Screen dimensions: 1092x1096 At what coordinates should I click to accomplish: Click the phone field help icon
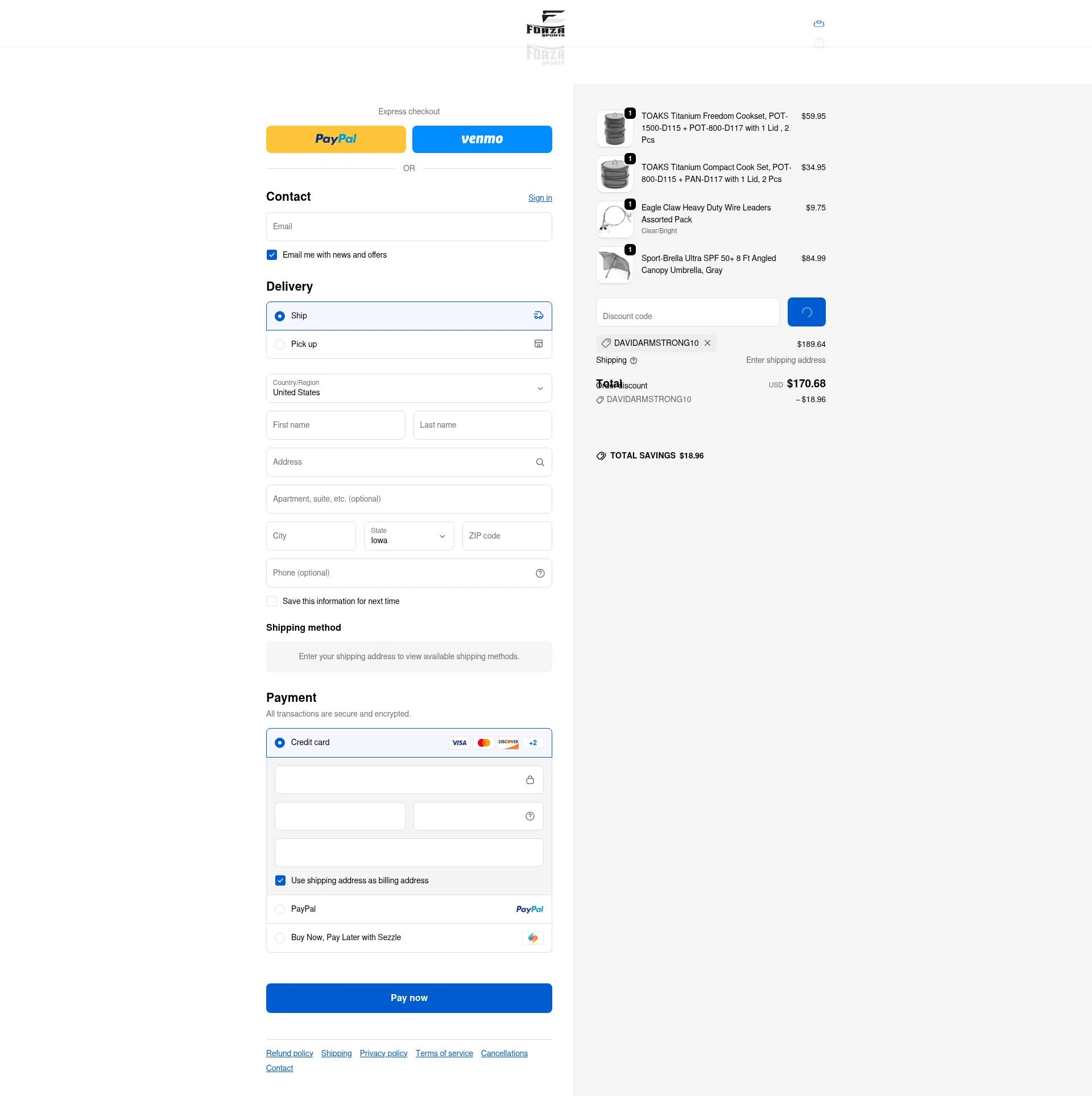540,573
